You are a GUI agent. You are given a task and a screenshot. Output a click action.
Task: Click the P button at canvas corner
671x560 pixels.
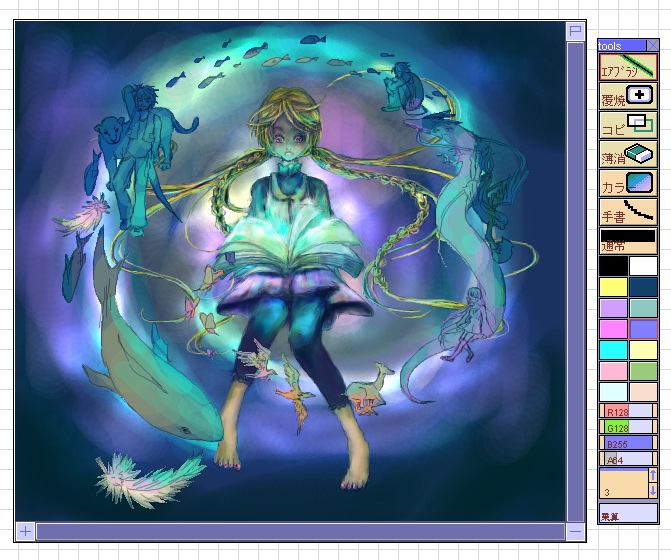576,31
